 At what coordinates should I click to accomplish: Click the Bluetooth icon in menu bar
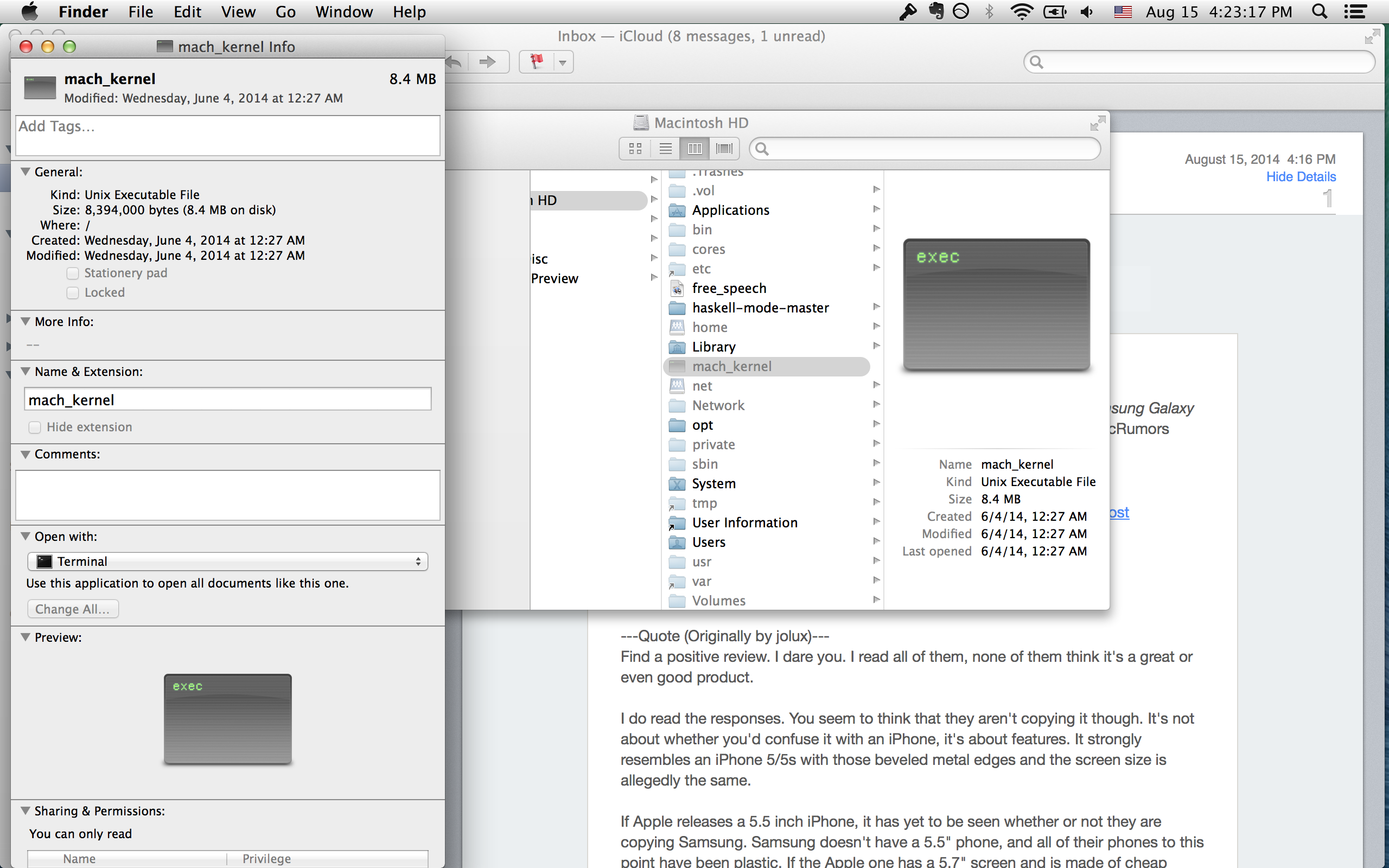[990, 11]
